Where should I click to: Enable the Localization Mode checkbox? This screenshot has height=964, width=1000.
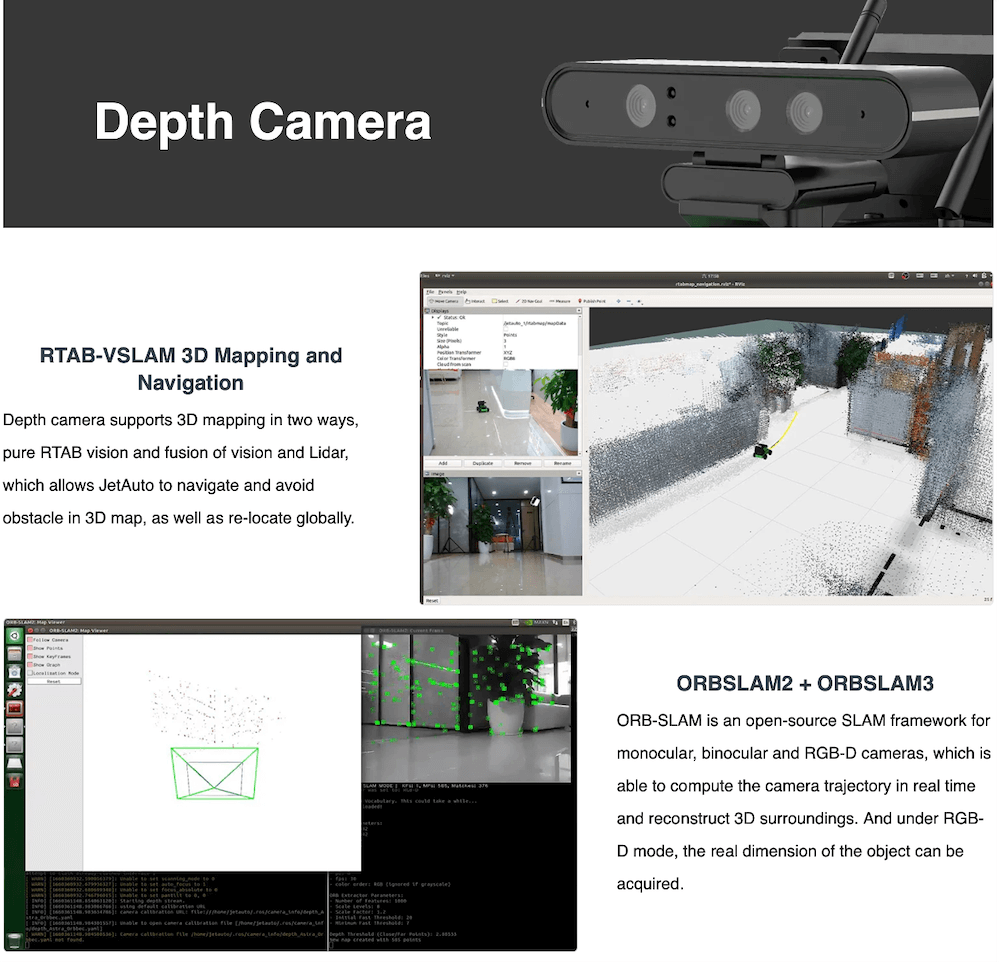(x=30, y=673)
